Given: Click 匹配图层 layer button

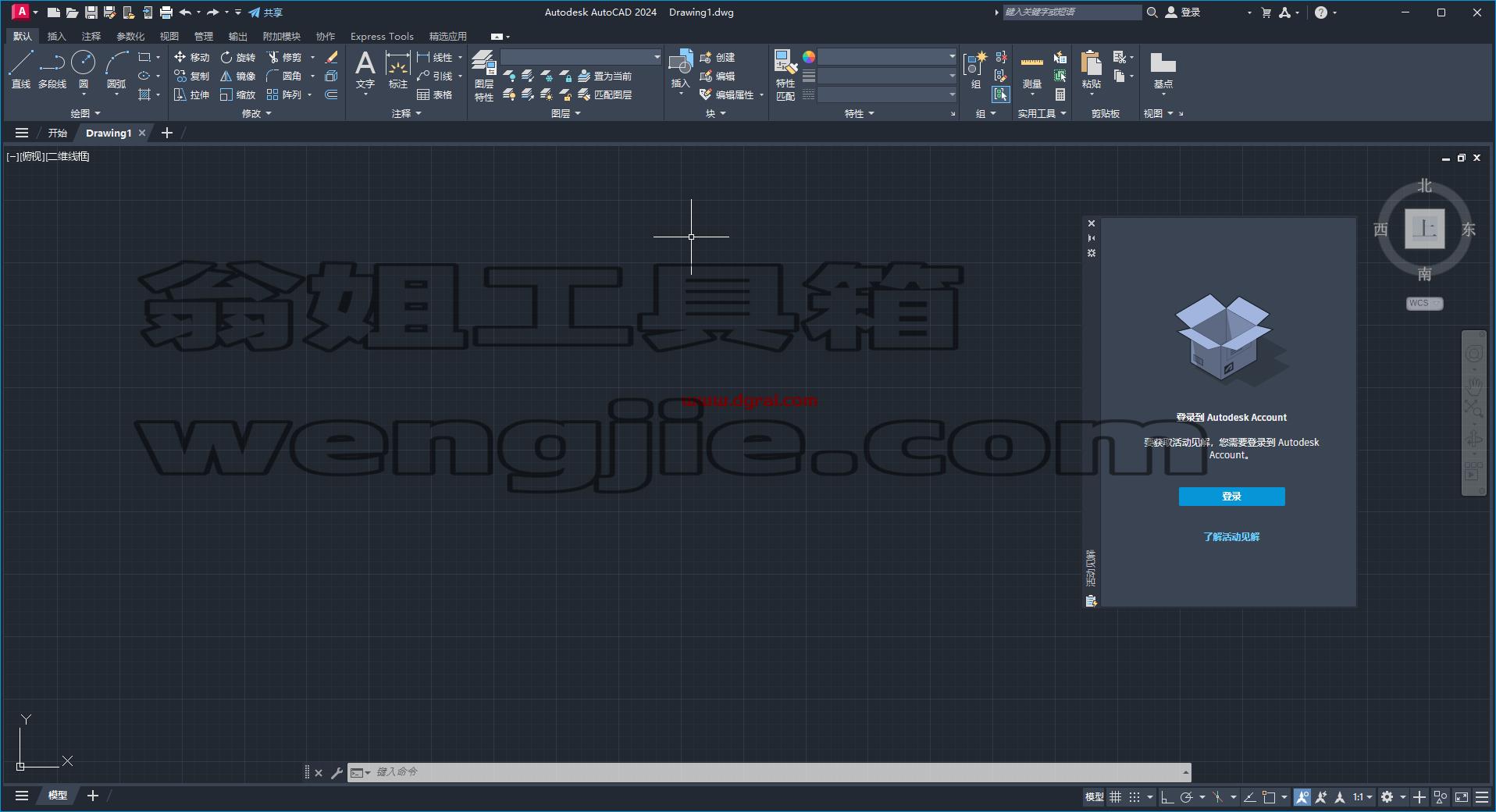Looking at the screenshot, I should pos(605,94).
